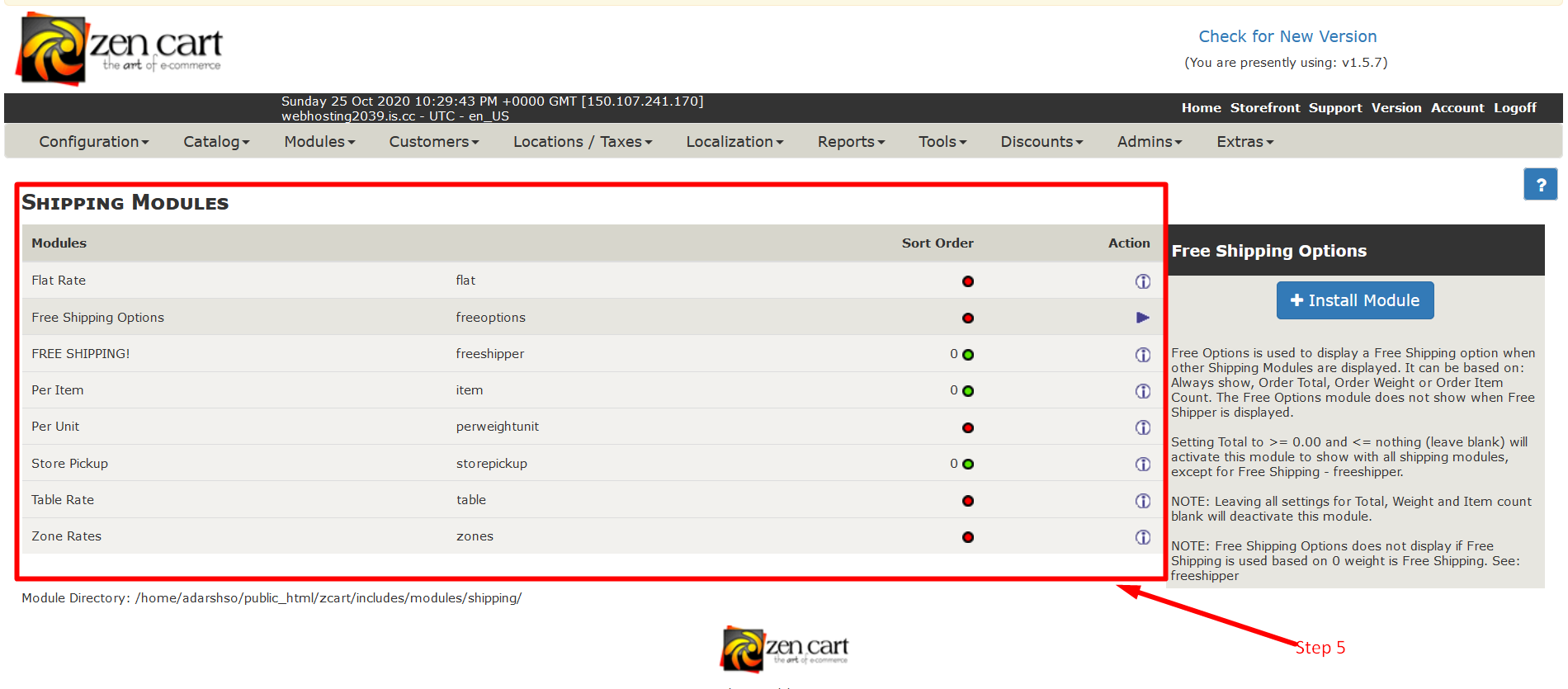Click the Per Item info icon
1568x689 pixels.
click(1142, 391)
